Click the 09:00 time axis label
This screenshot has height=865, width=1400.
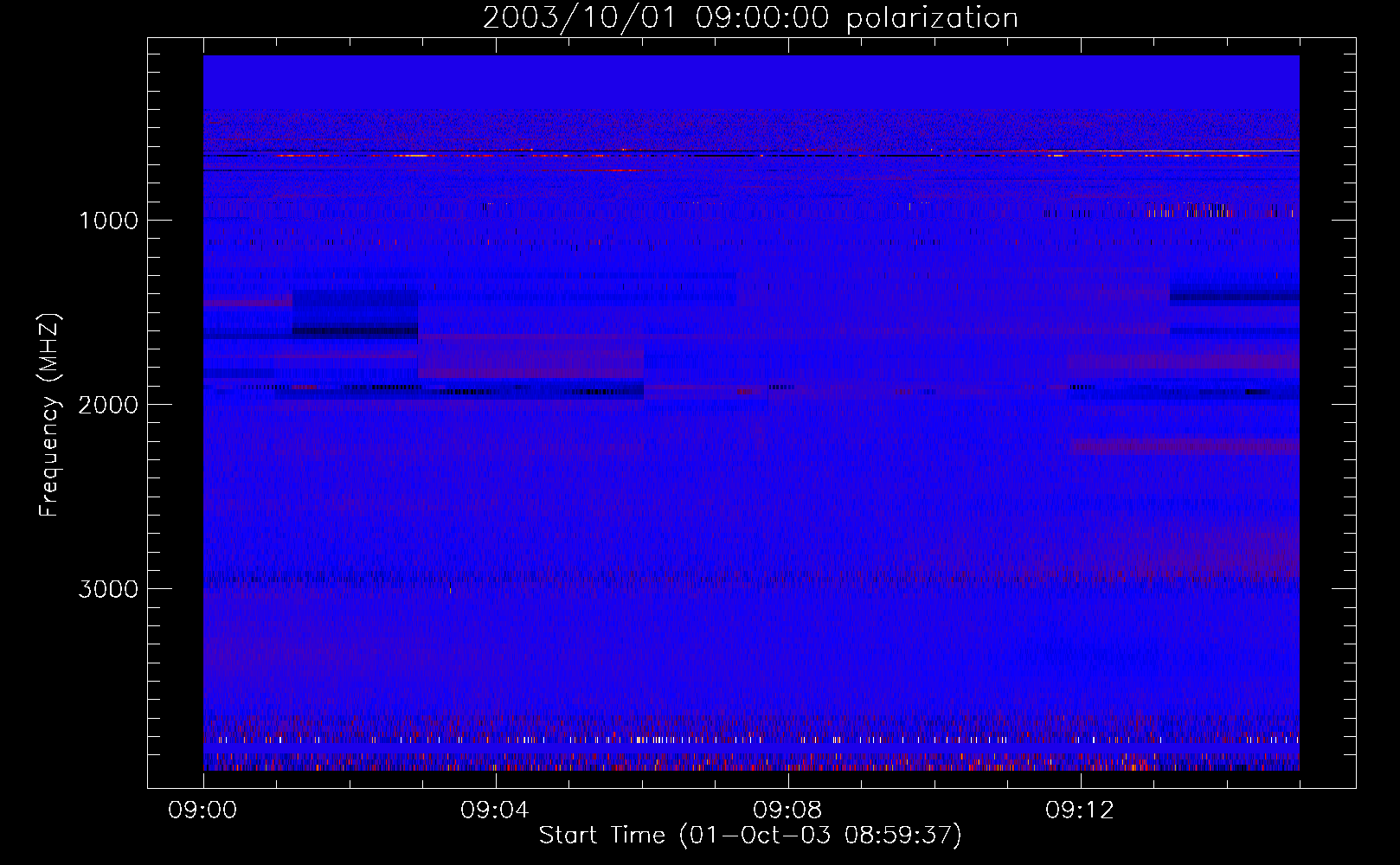(x=202, y=811)
